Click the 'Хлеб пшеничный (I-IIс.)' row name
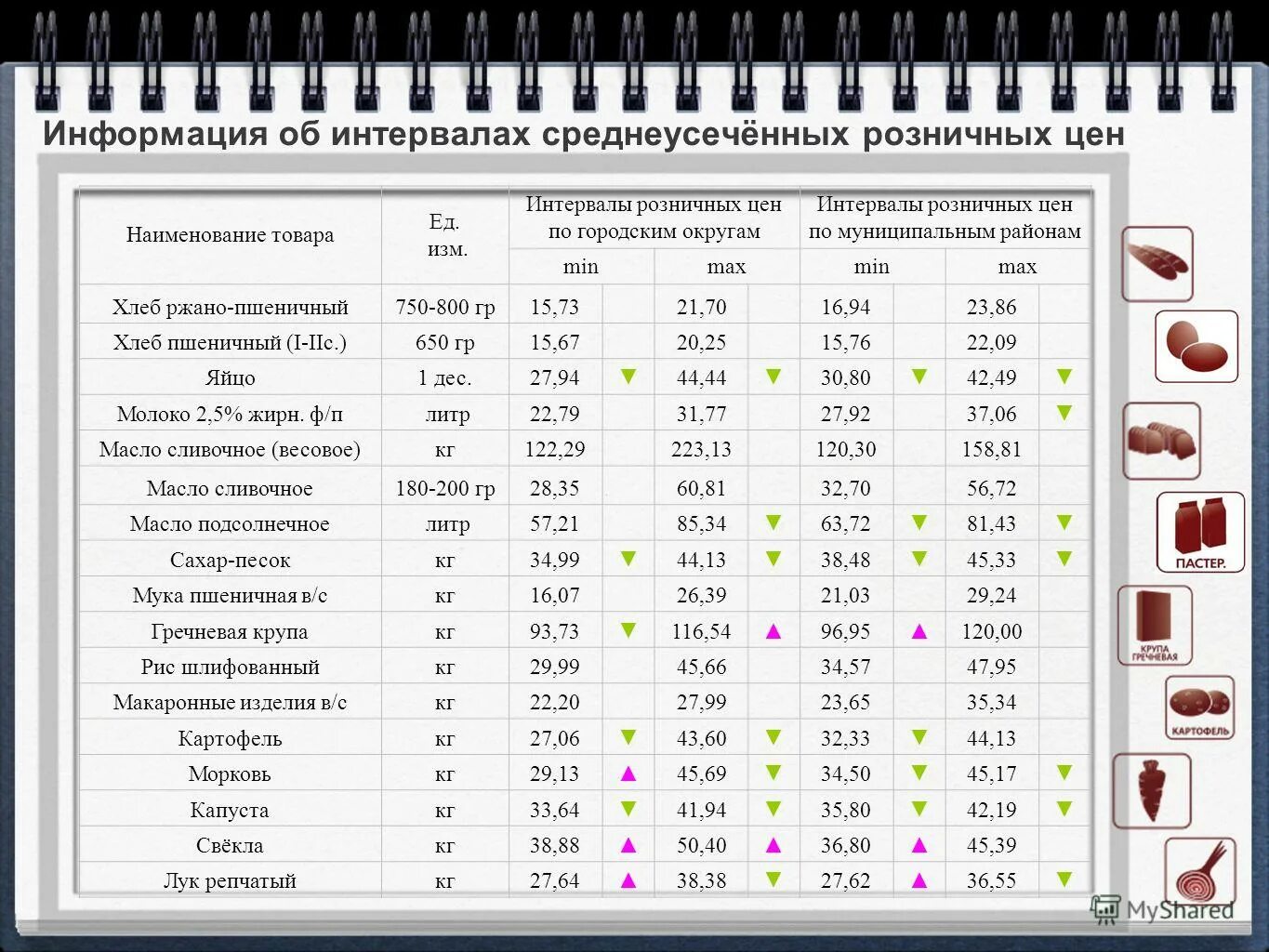Screen dimensions: 1269x952 (x=230, y=342)
